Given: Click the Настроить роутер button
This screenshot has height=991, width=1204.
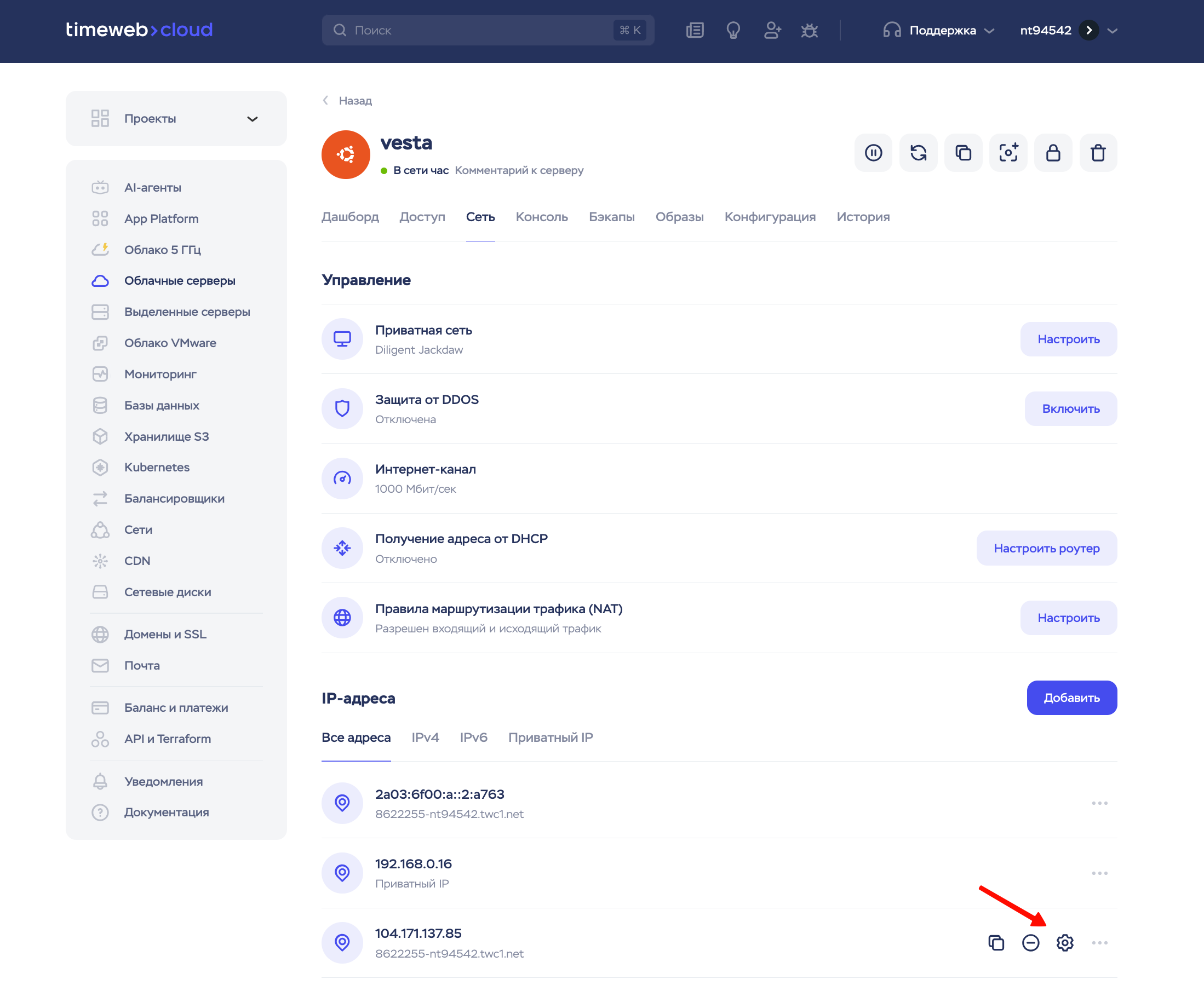Looking at the screenshot, I should point(1046,548).
